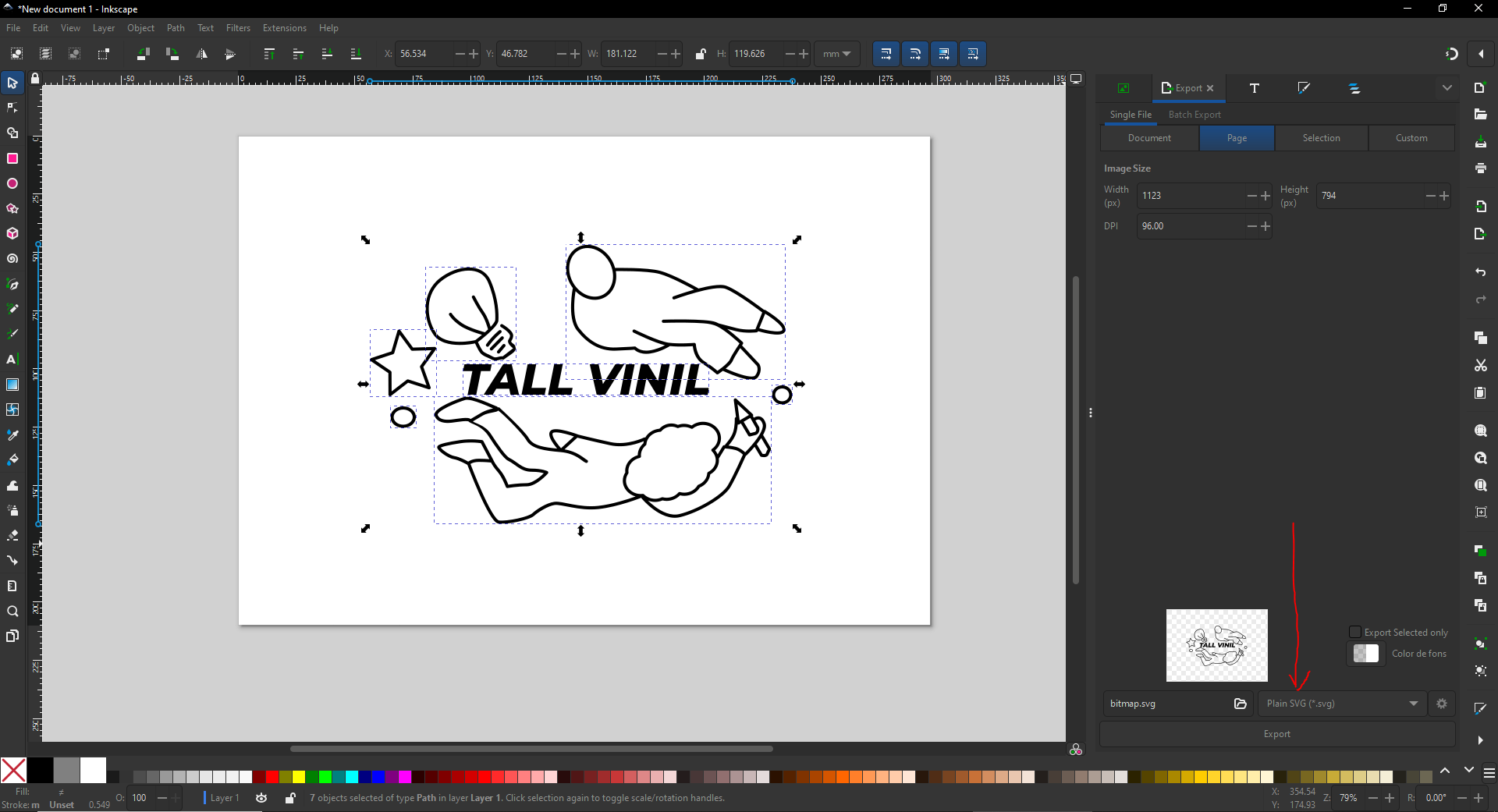Pick the black swatch in palette
Screen dimensions: 1498x812
40,771
